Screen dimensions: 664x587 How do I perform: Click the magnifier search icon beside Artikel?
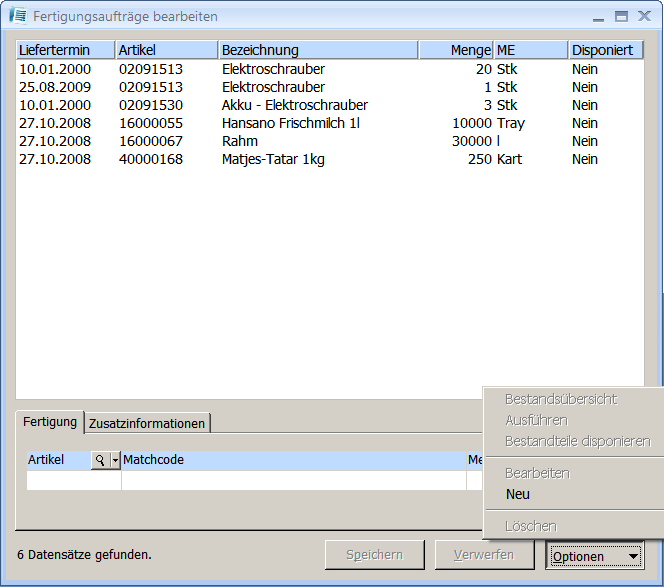click(100, 460)
